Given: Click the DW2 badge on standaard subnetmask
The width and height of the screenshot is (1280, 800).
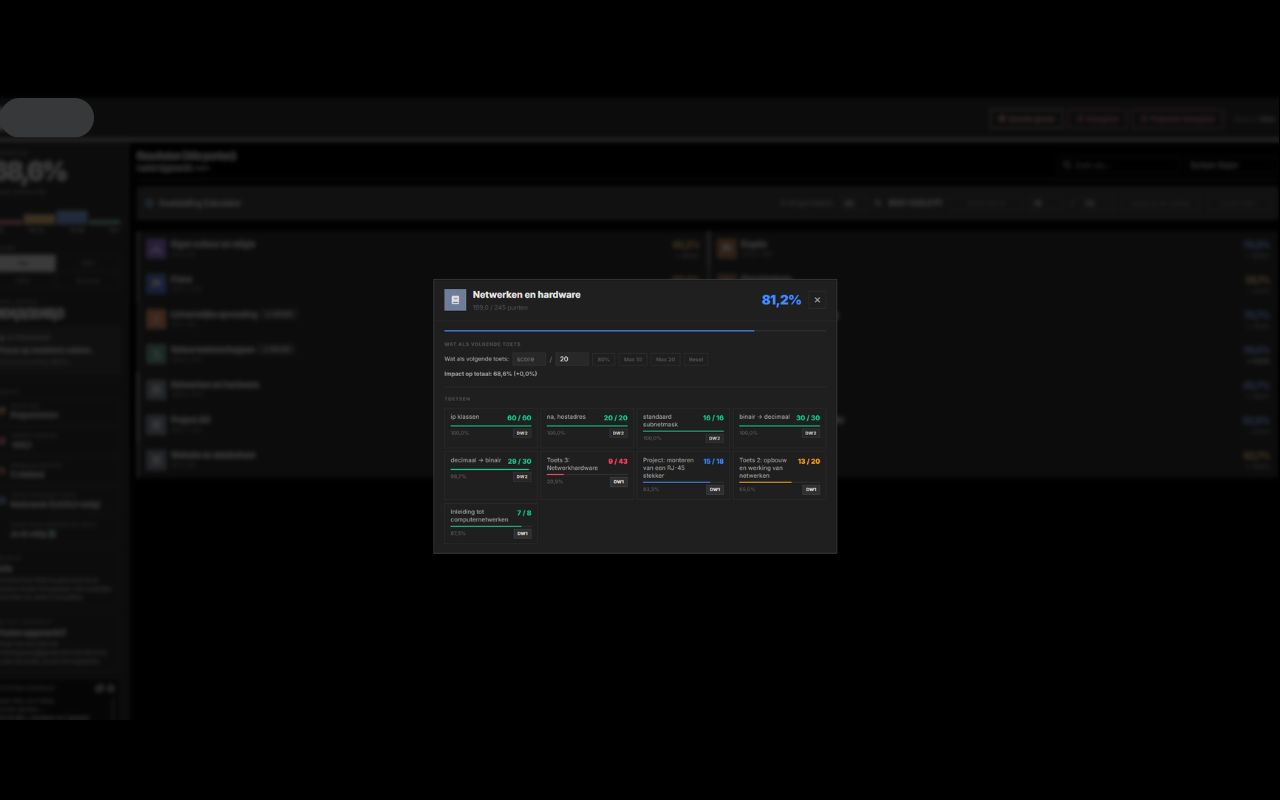Looking at the screenshot, I should coord(714,438).
